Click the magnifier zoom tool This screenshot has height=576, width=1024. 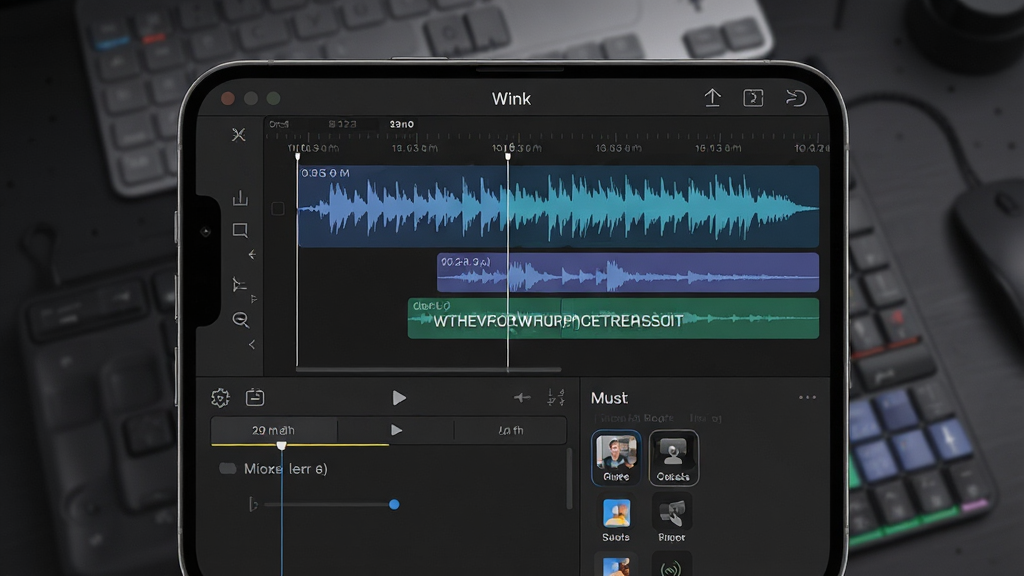pos(240,319)
